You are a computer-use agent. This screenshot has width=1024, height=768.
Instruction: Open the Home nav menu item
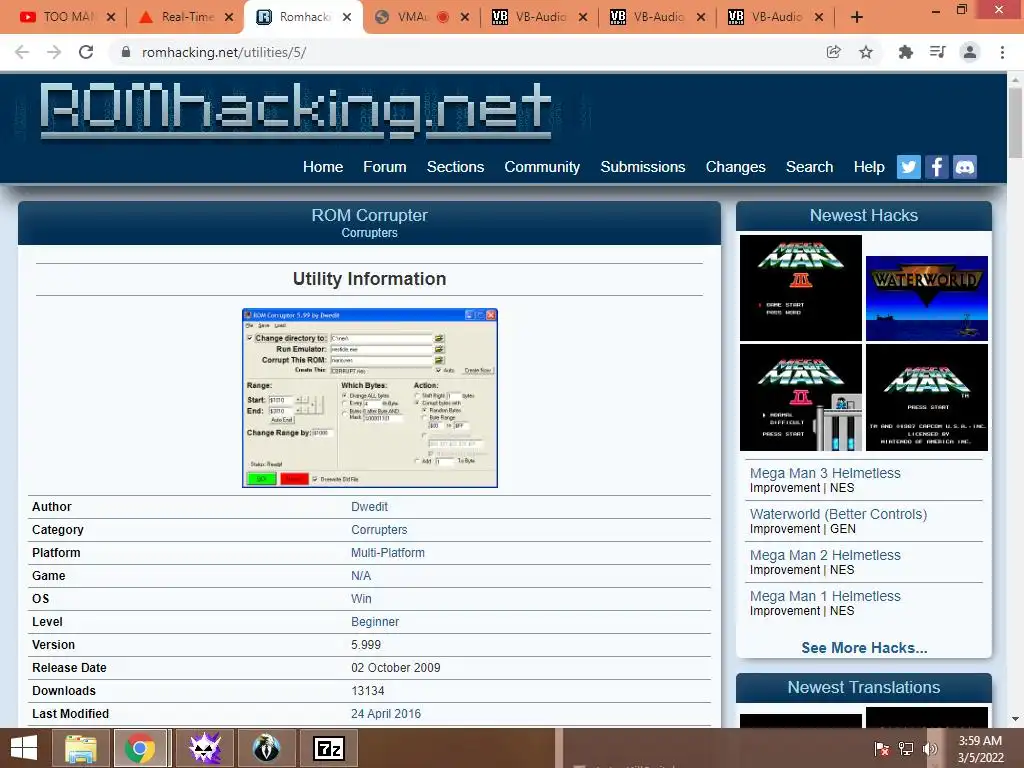[323, 167]
